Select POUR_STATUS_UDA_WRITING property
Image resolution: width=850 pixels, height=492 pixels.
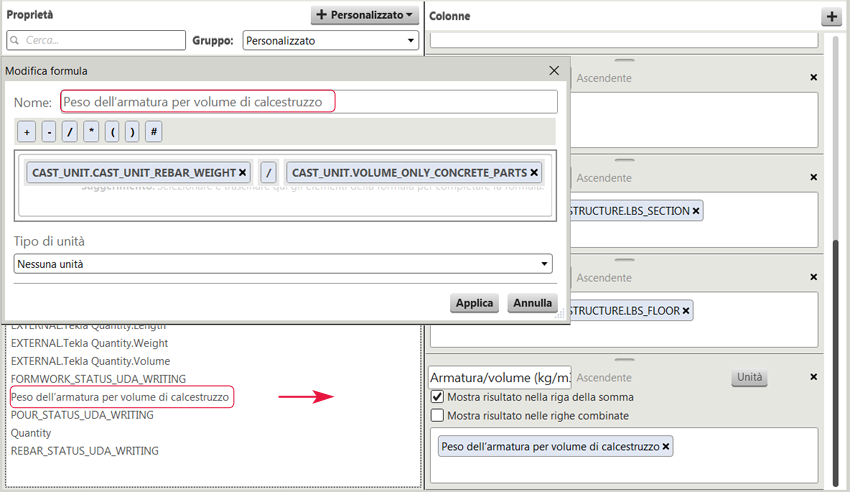click(82, 415)
